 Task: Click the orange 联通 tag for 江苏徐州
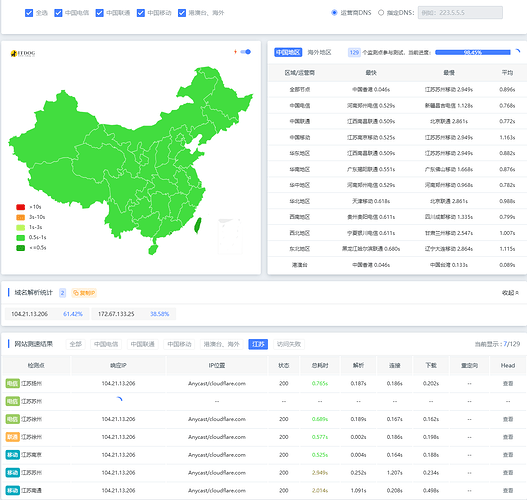pyautogui.click(x=13, y=437)
